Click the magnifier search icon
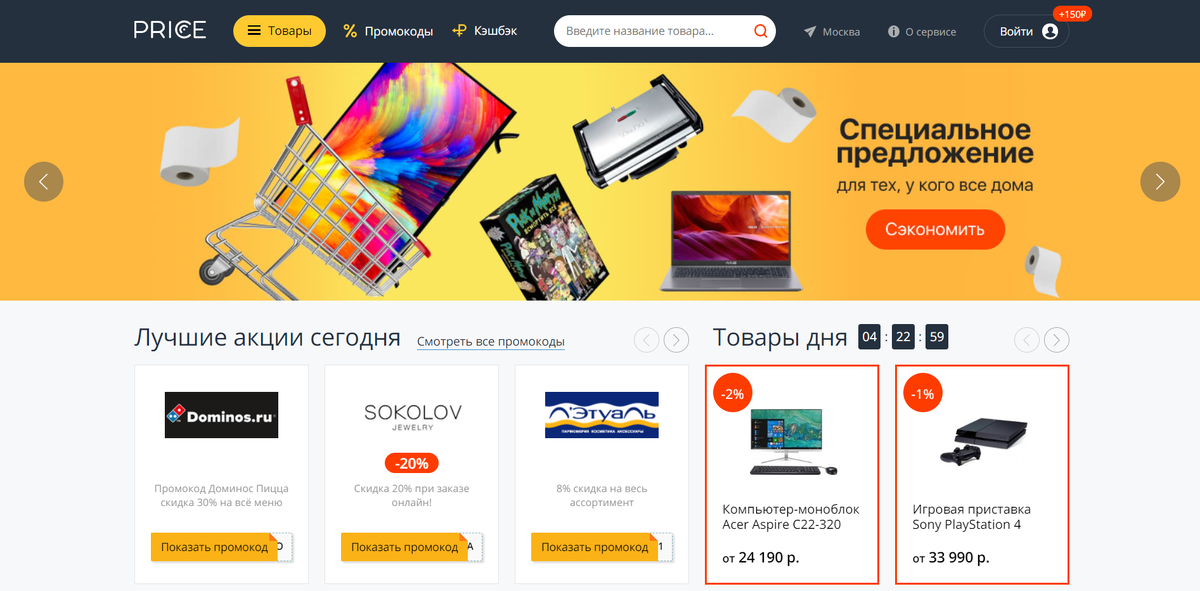This screenshot has height=591, width=1200. 761,31
